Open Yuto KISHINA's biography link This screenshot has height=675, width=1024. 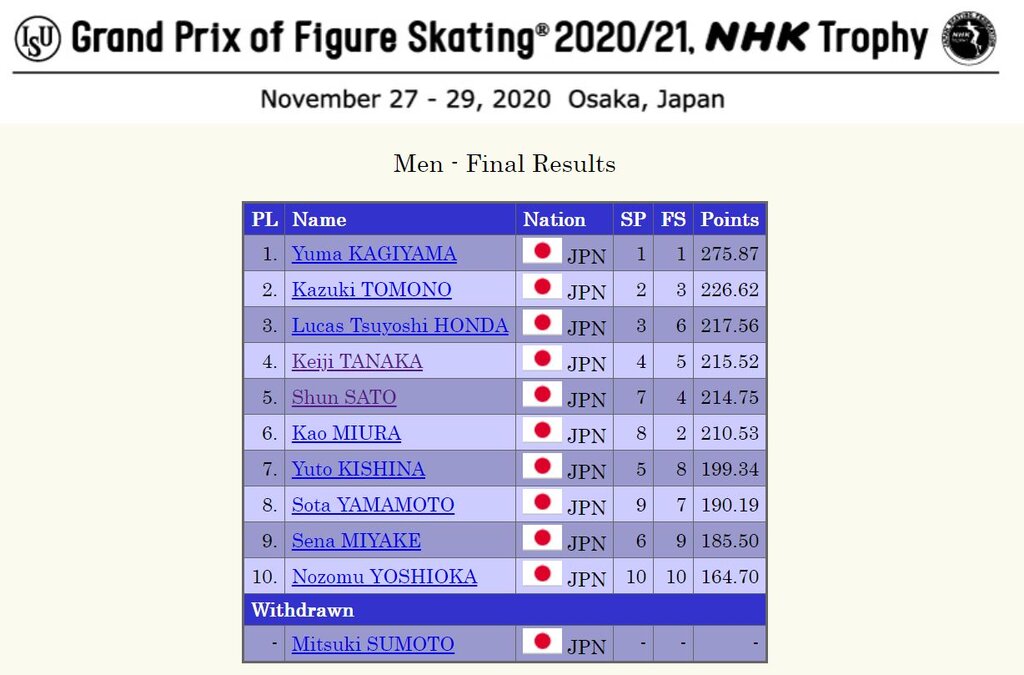pyautogui.click(x=359, y=469)
